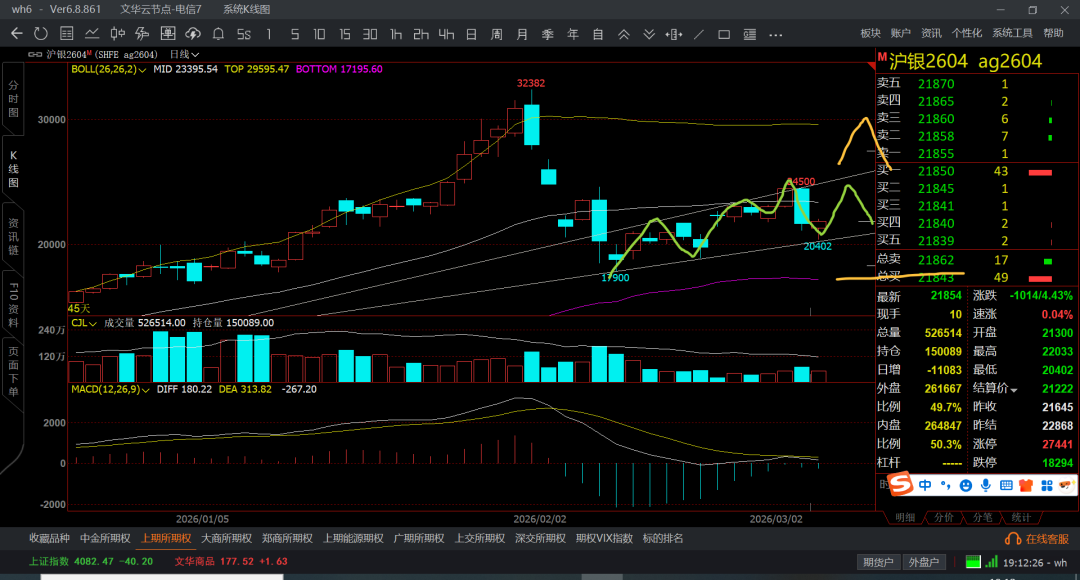Click the 期货户 account button
The width and height of the screenshot is (1080, 580).
tap(878, 562)
